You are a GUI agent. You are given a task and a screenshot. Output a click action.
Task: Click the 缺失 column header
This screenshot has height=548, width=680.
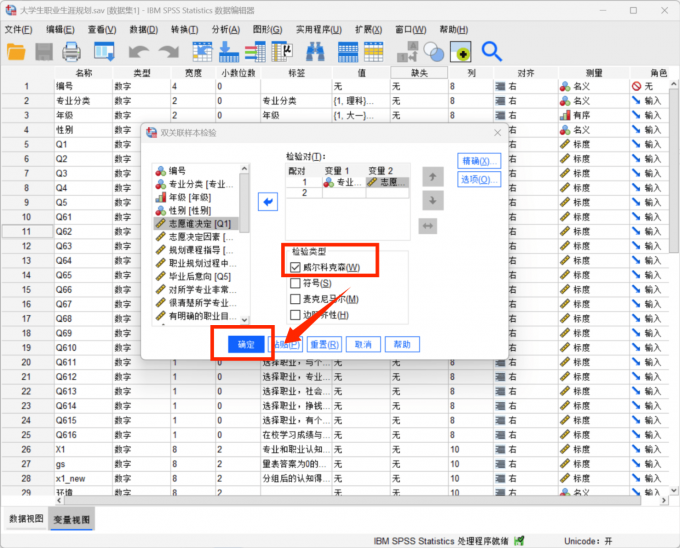(419, 73)
